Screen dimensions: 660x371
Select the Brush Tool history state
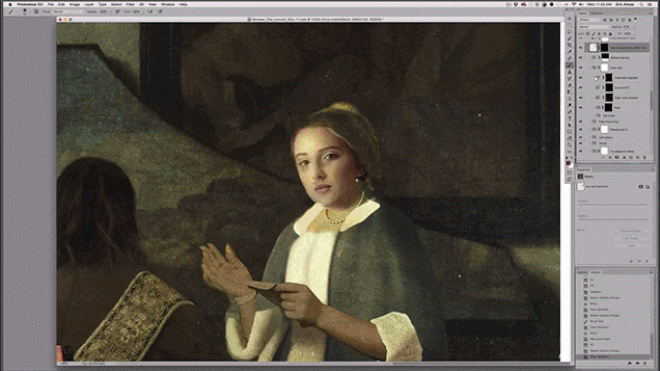click(596, 321)
